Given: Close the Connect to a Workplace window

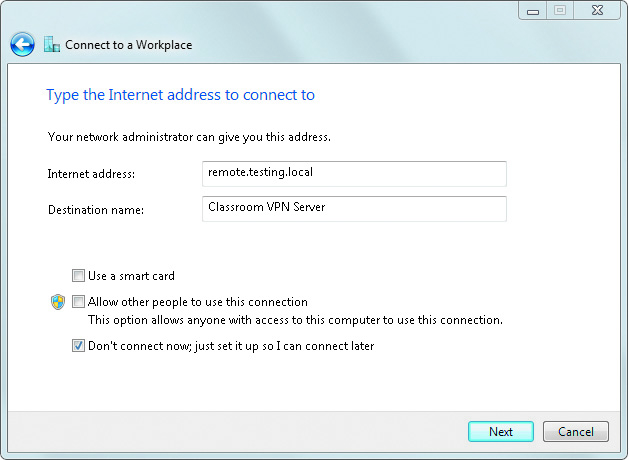Looking at the screenshot, I should tap(597, 10).
